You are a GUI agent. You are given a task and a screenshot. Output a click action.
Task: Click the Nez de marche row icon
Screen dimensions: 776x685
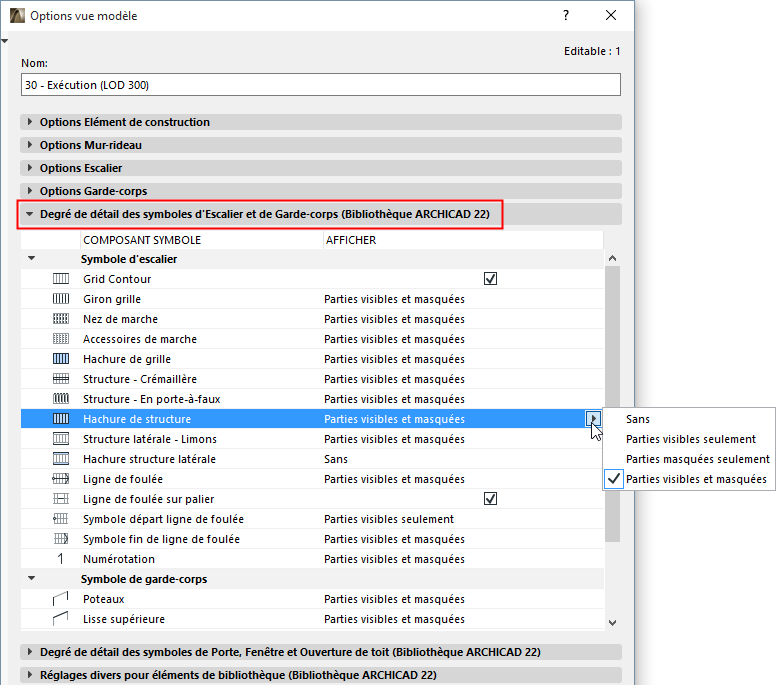click(x=61, y=319)
